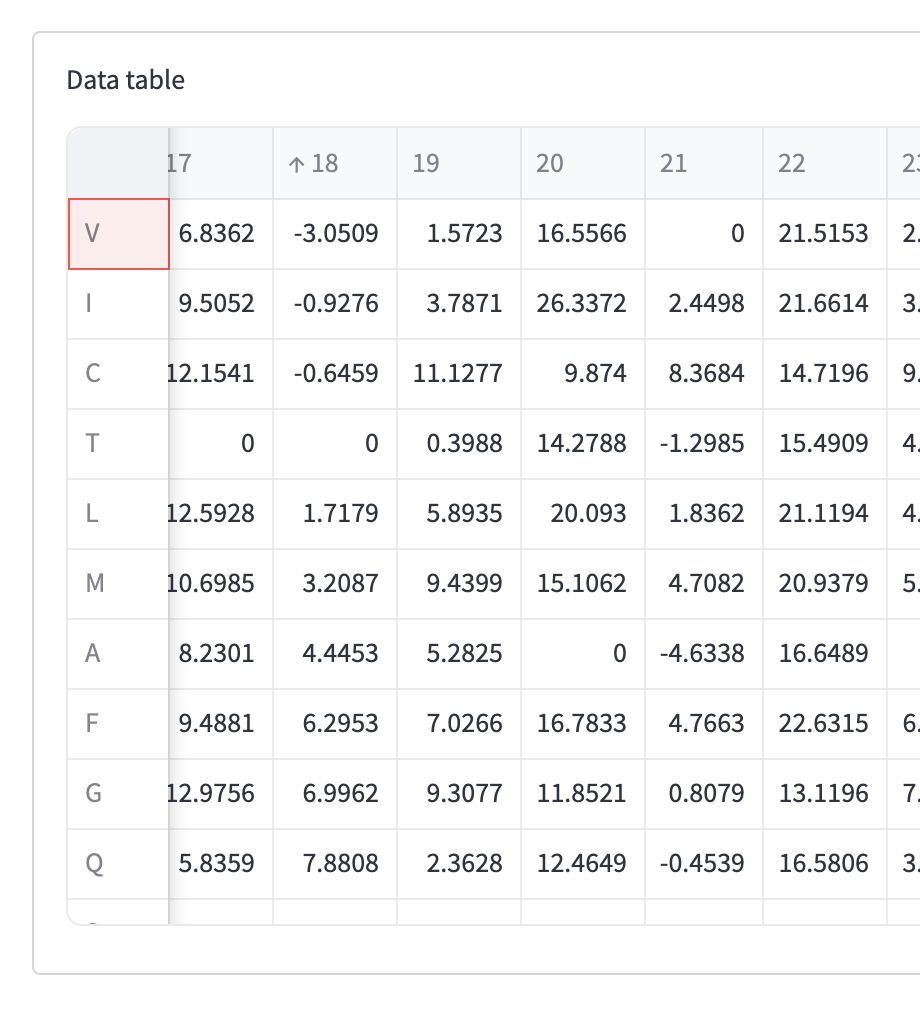Click row label T
The image size is (920, 1010).
click(x=118, y=444)
